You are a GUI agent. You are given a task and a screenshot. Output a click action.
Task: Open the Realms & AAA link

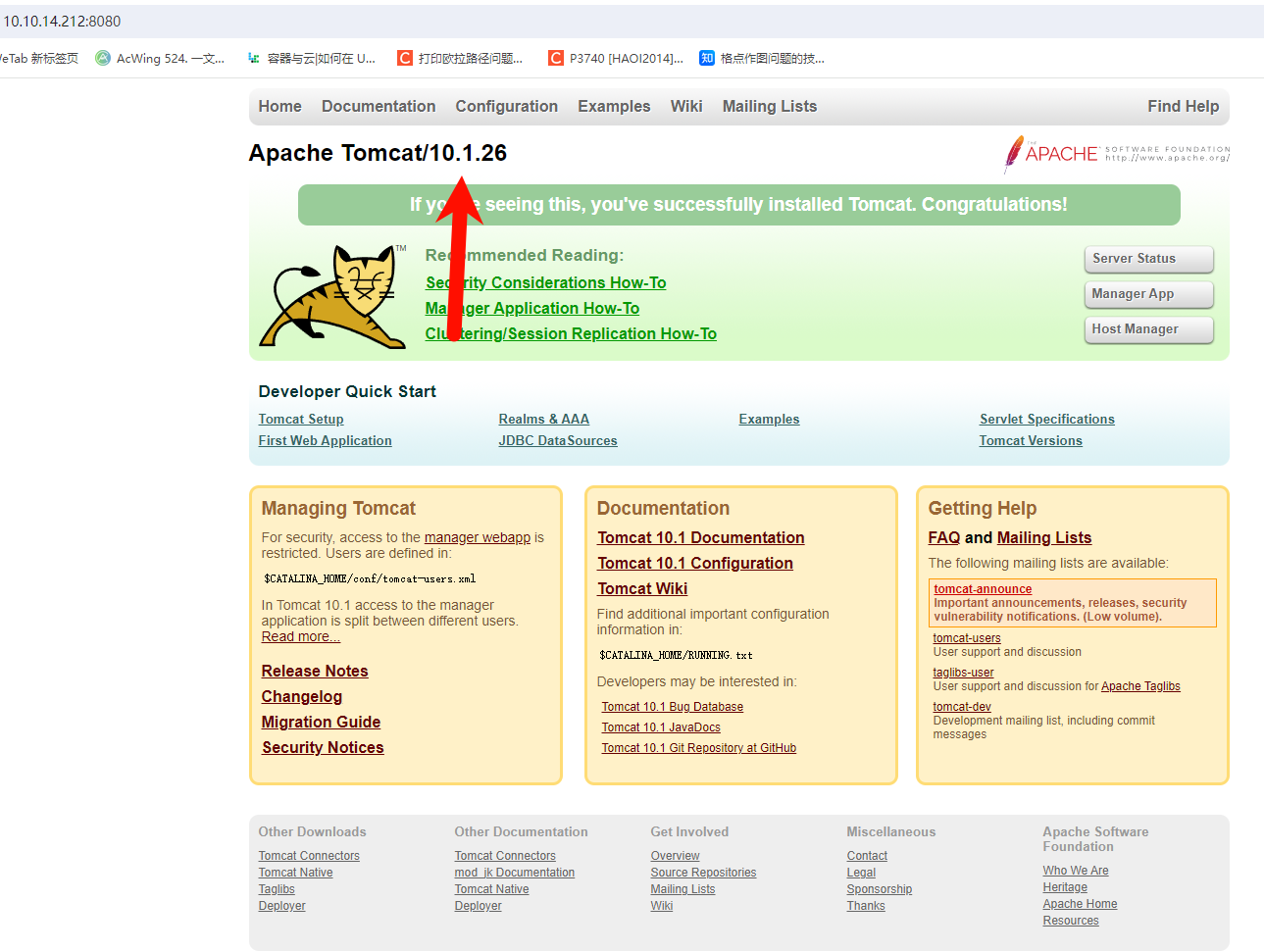[543, 419]
